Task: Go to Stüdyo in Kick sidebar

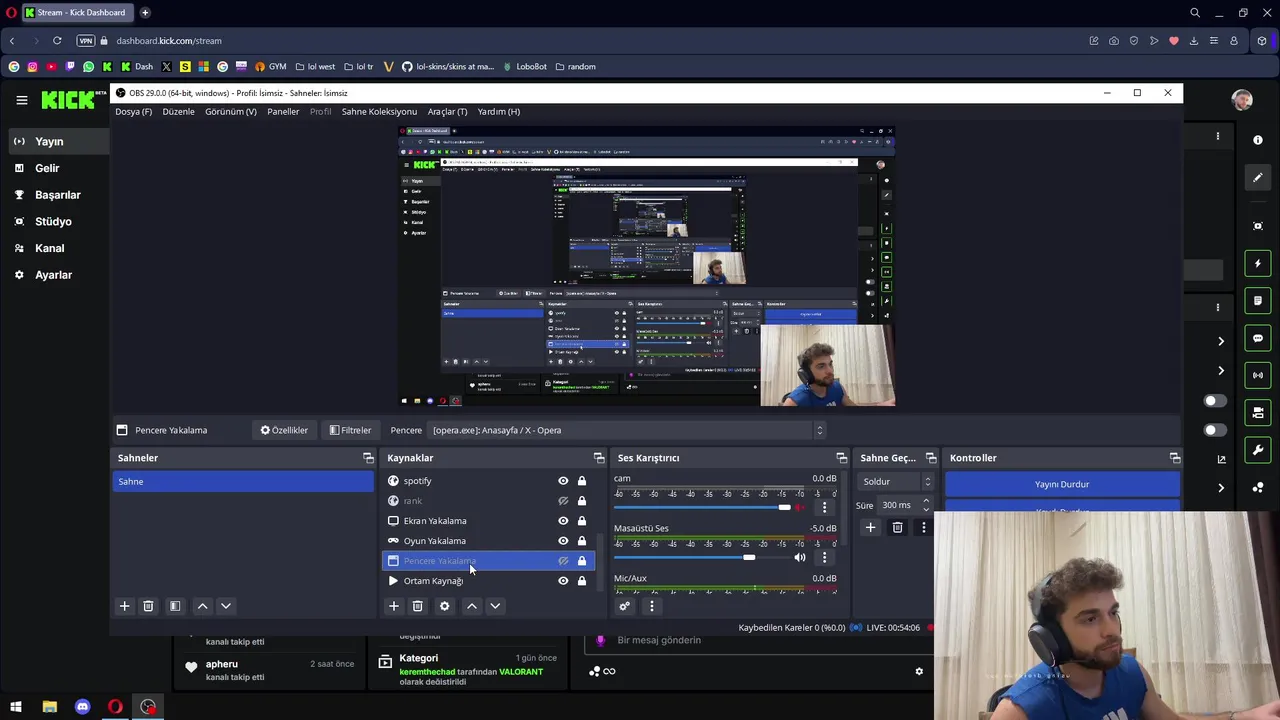Action: [53, 221]
